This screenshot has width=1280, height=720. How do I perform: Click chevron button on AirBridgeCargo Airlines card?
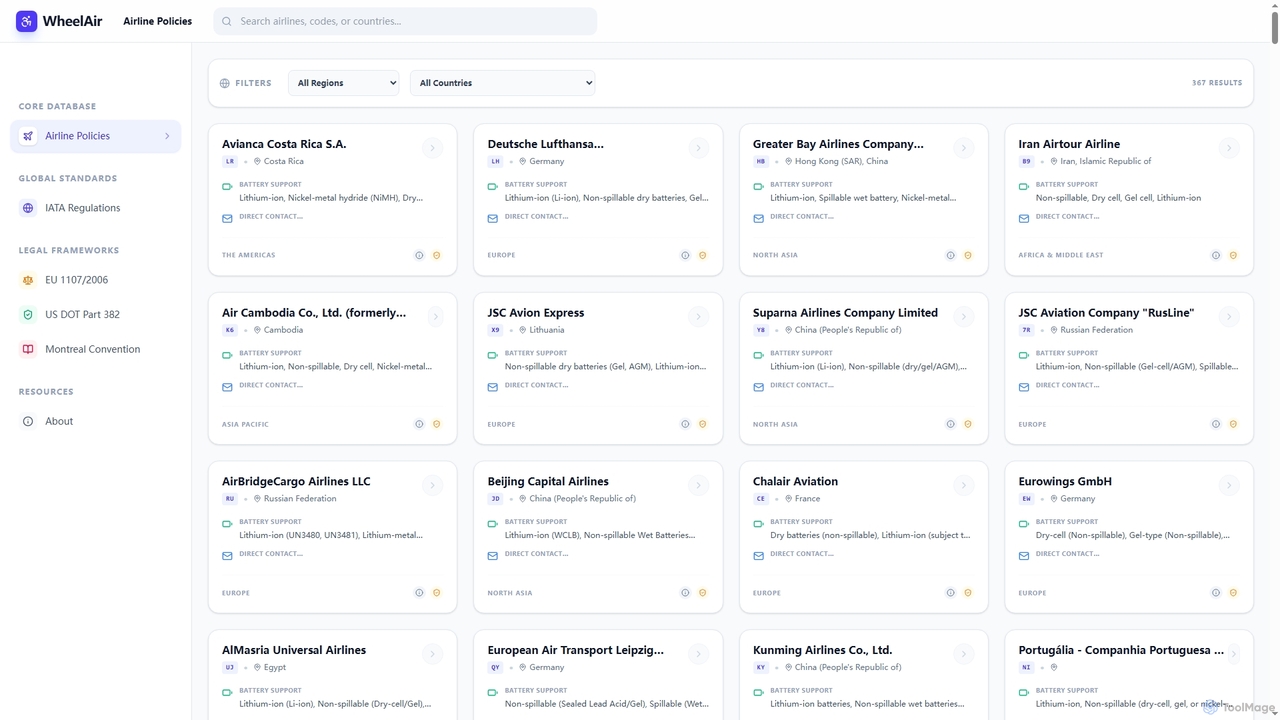click(x=432, y=485)
